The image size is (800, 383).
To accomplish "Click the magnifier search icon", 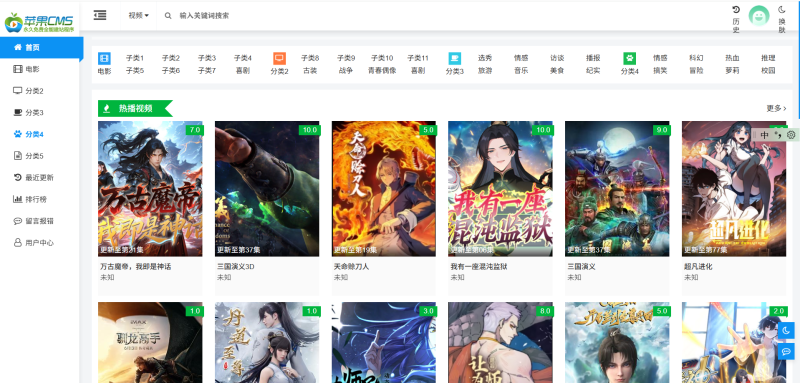I will click(x=168, y=16).
